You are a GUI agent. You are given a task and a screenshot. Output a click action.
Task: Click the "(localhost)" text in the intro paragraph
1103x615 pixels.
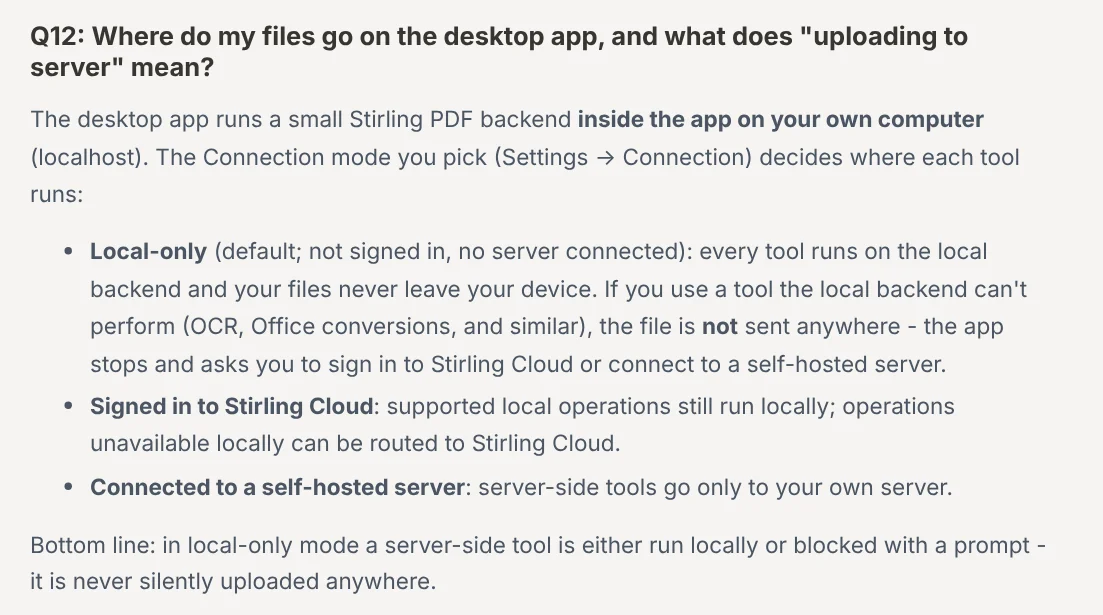coord(89,157)
